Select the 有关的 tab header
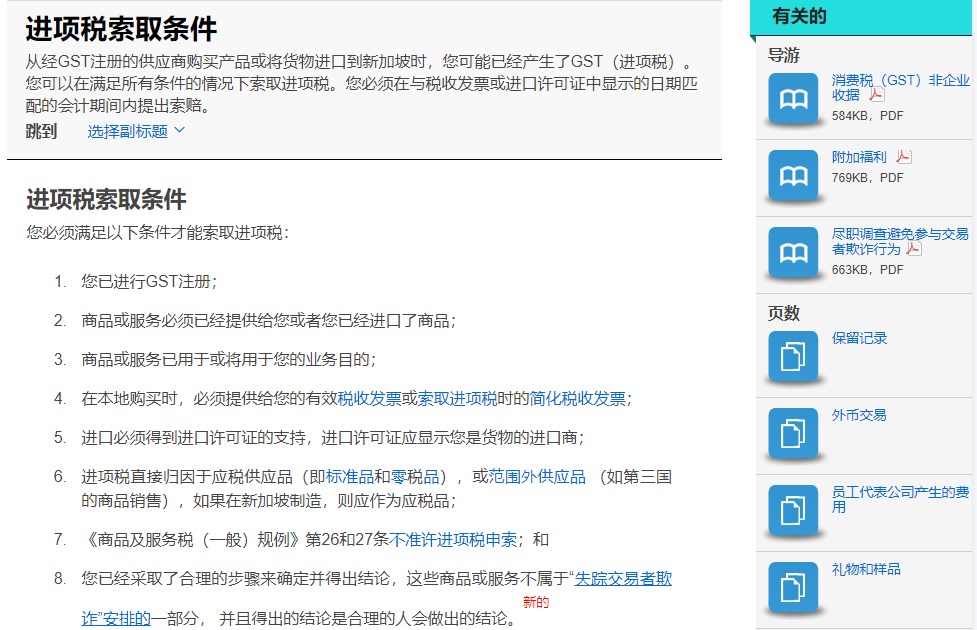977x630 pixels. coord(800,16)
